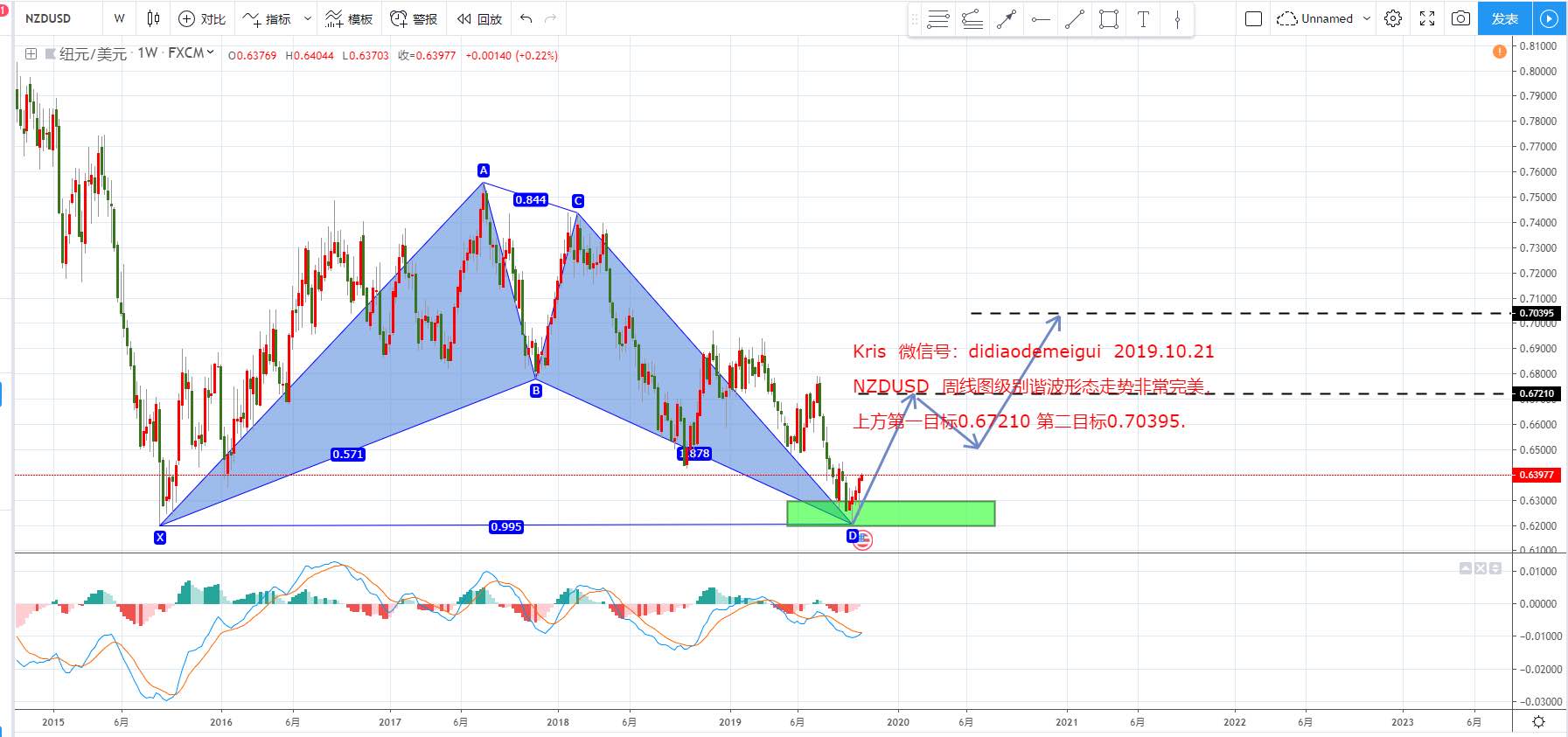Image resolution: width=1568 pixels, height=737 pixels.
Task: Open the 指标 indicators dialog
Action: pyautogui.click(x=267, y=18)
